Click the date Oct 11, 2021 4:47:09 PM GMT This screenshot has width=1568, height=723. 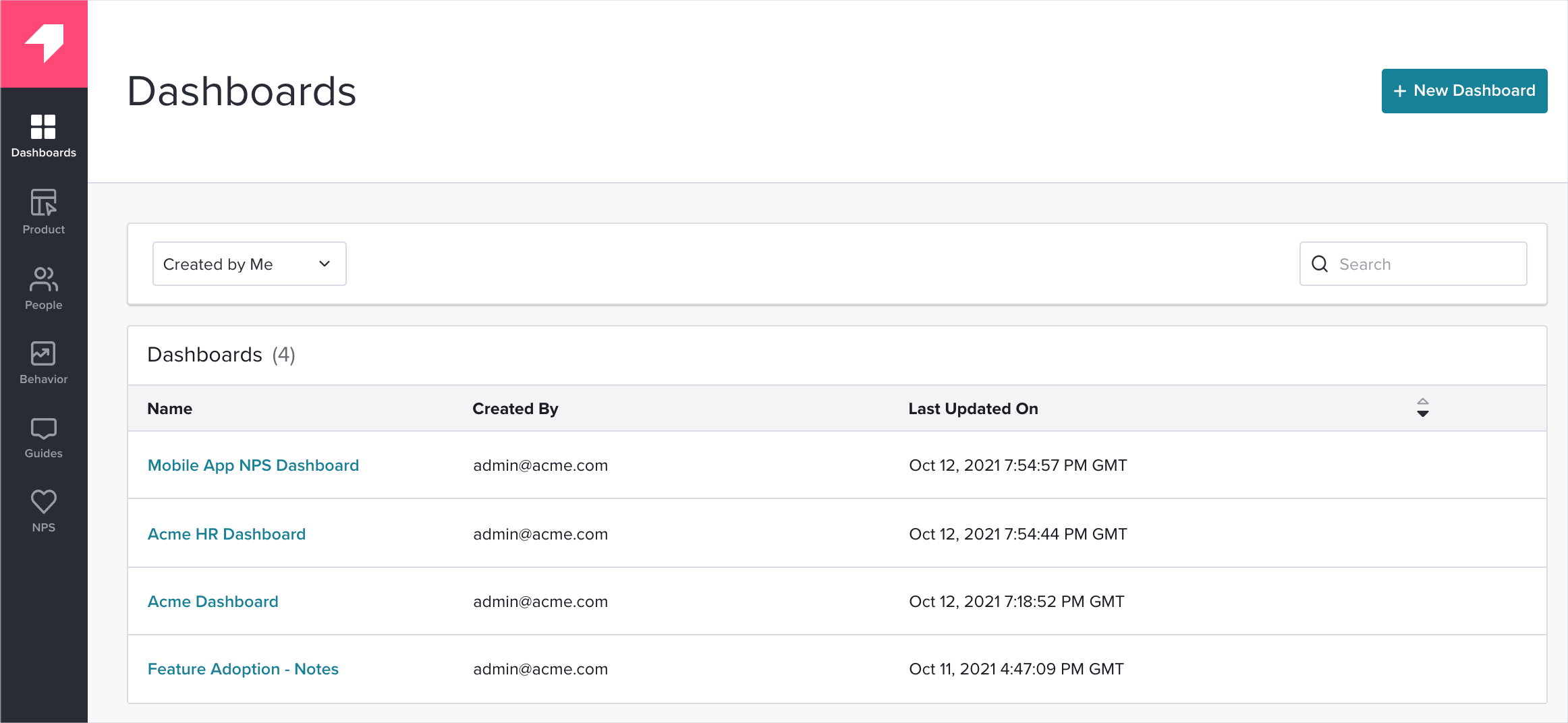pyautogui.click(x=1016, y=669)
